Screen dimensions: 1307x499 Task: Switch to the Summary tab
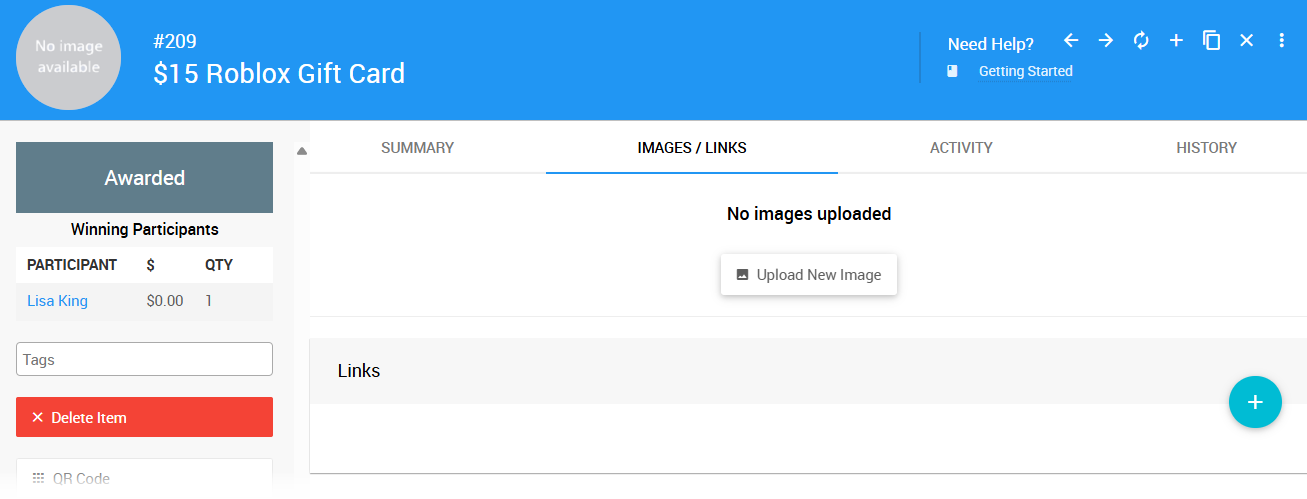417,148
